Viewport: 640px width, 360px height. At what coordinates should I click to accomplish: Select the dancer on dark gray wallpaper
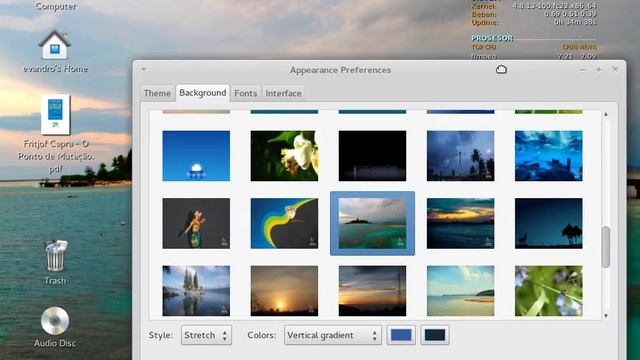click(x=196, y=223)
